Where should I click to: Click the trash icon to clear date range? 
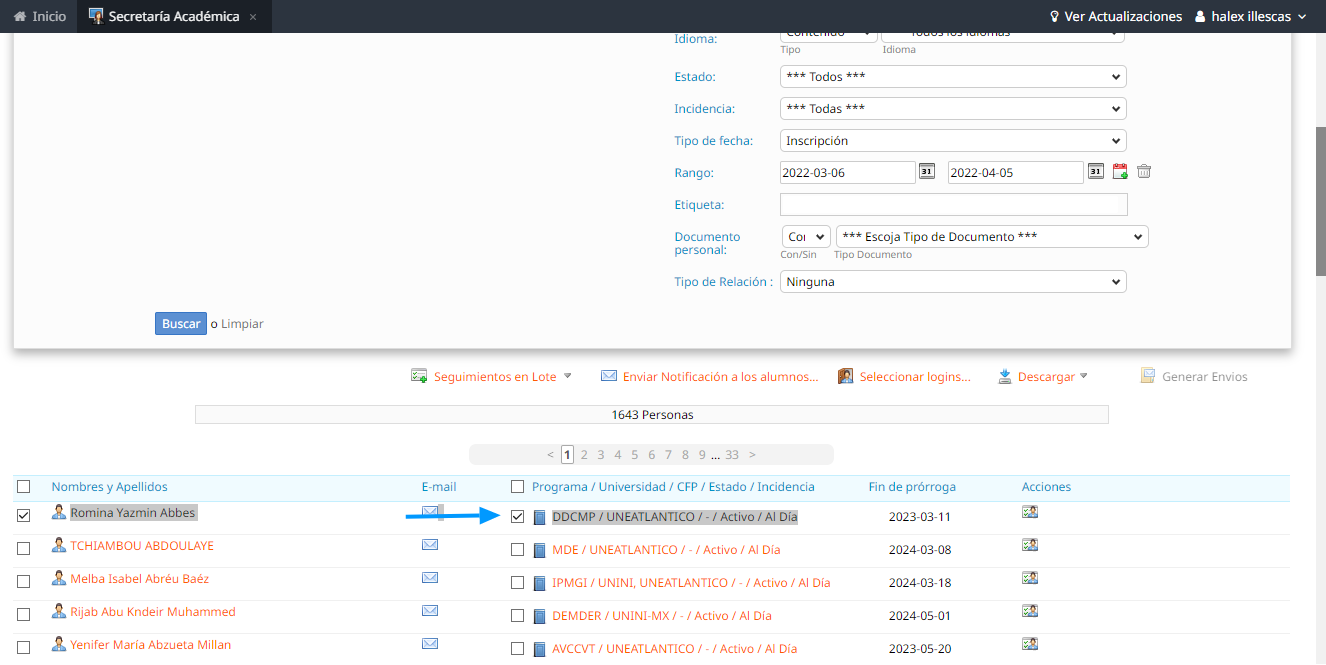click(x=1144, y=172)
